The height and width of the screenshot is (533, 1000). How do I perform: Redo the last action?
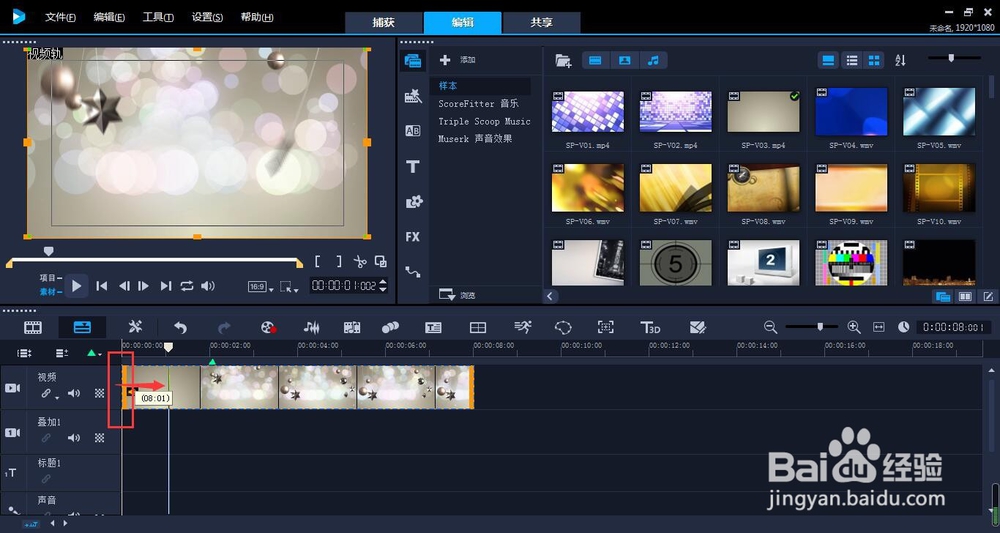[x=224, y=328]
